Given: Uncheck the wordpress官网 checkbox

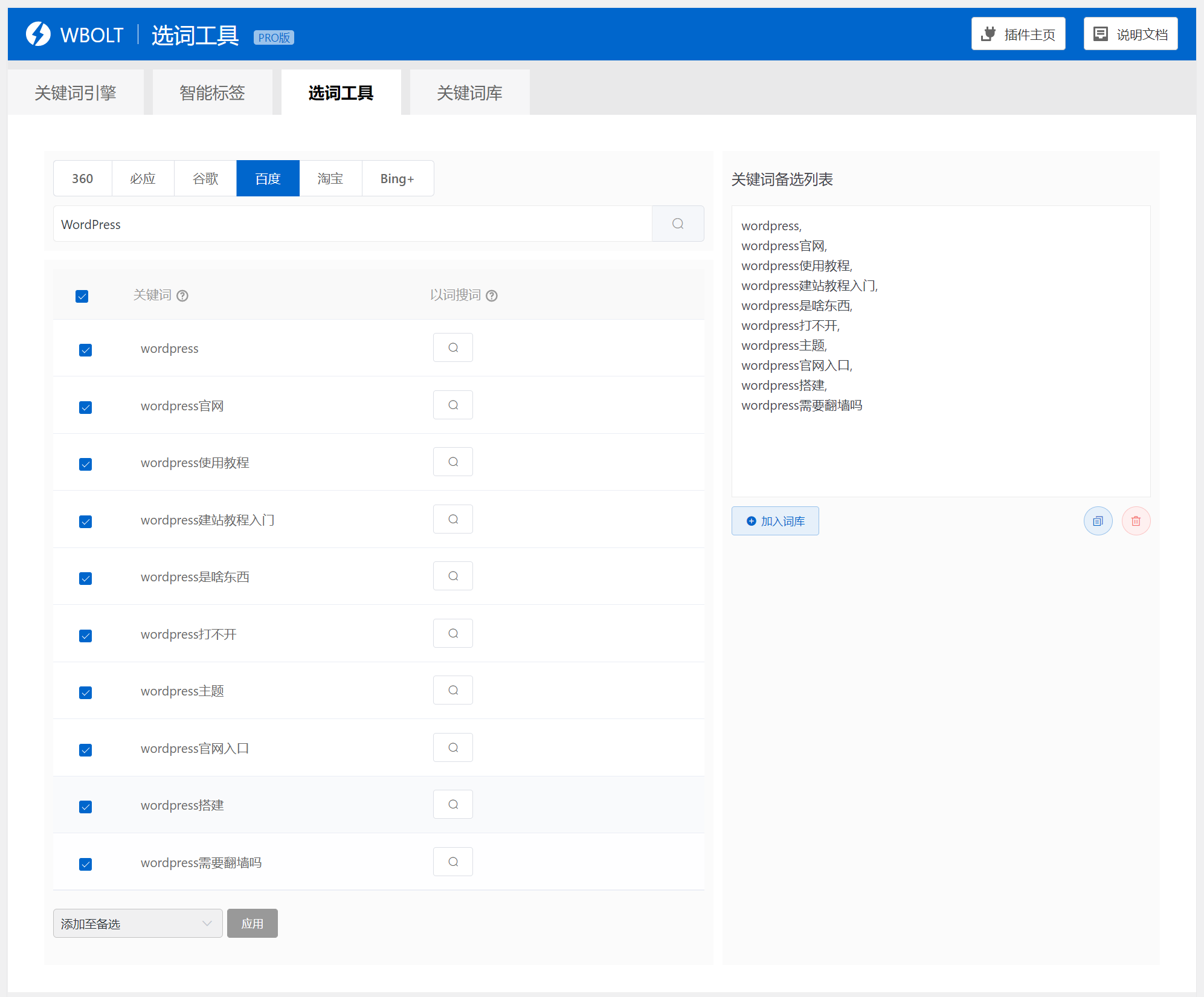Looking at the screenshot, I should 86,407.
